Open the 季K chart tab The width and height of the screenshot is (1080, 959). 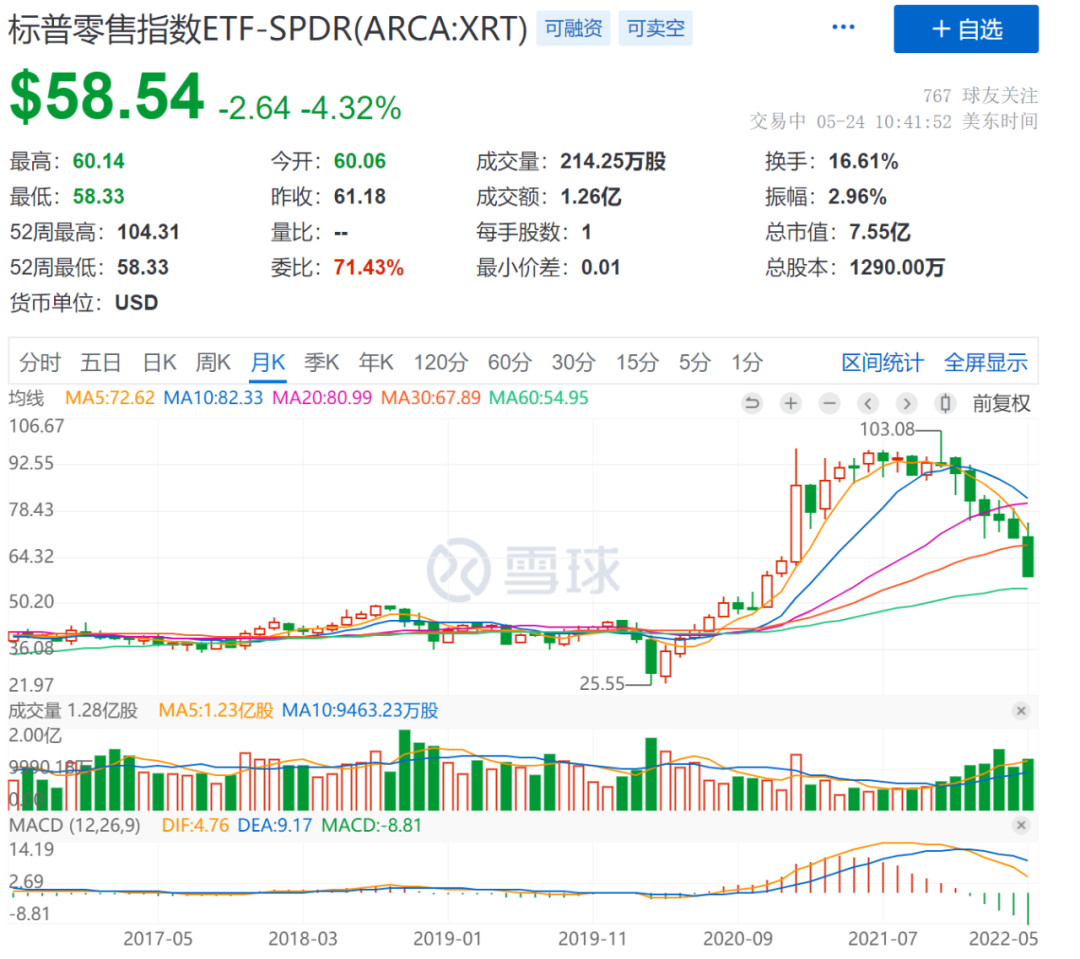(322, 362)
